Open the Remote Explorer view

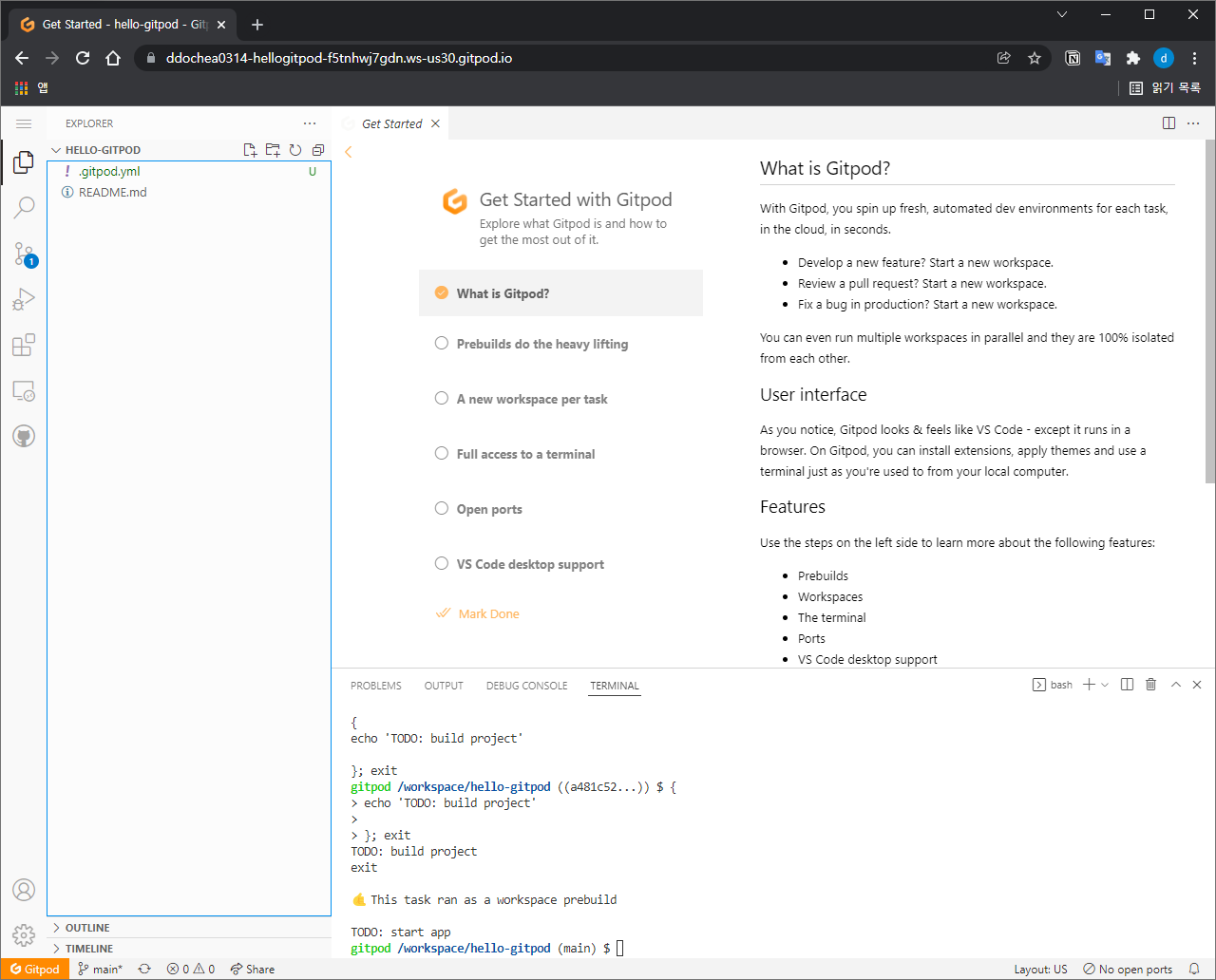coord(24,391)
